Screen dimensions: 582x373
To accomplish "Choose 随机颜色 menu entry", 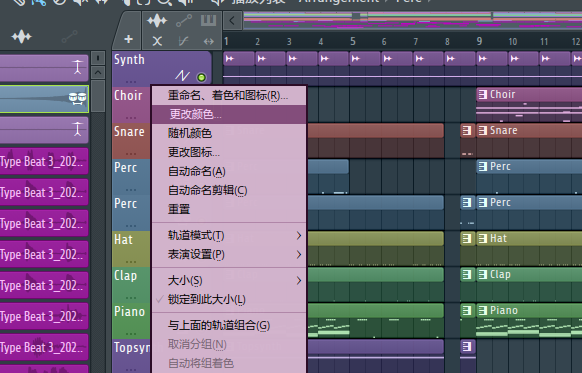I will 229,133.
